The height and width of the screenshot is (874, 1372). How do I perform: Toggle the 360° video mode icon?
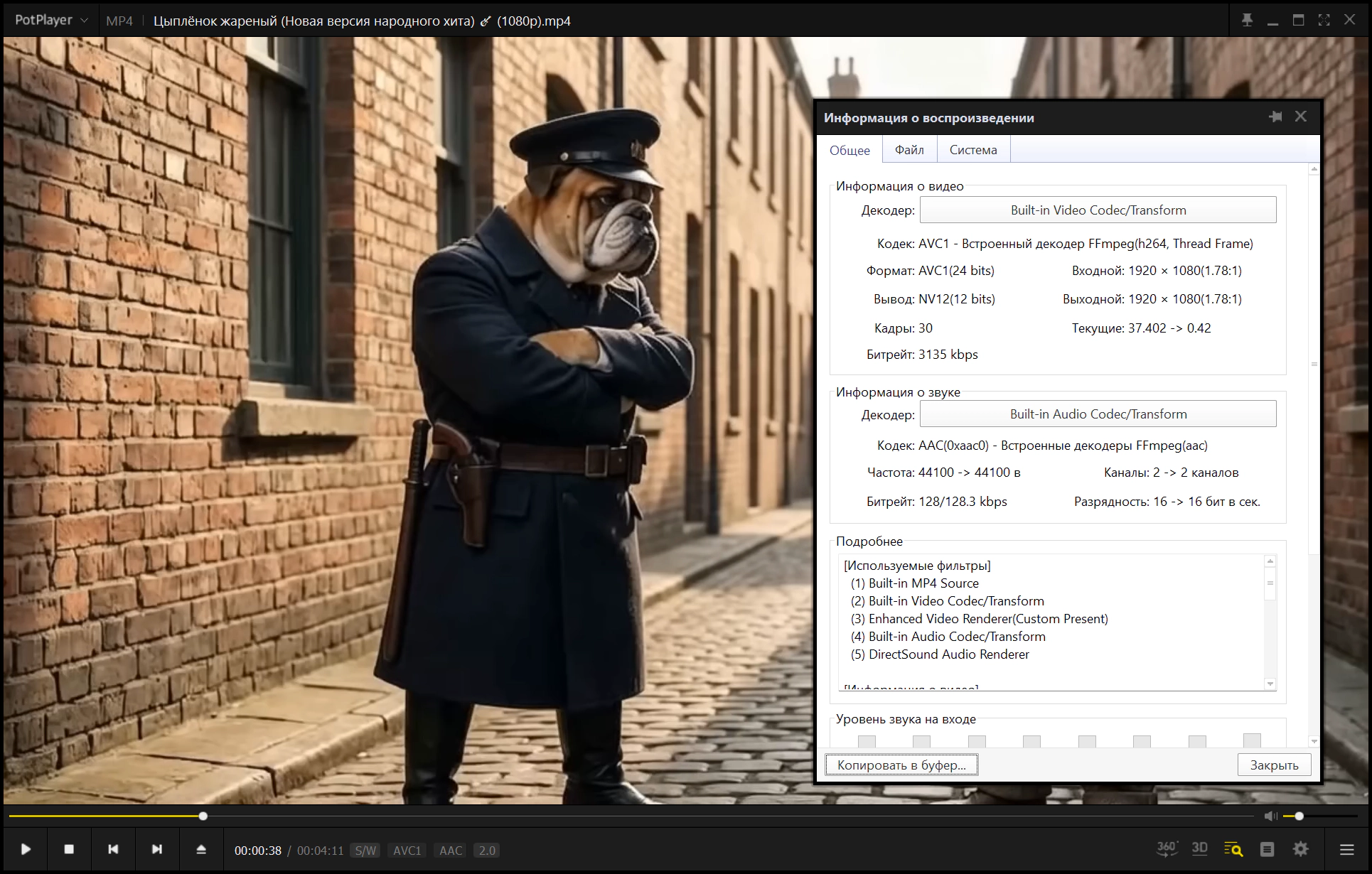(x=1167, y=848)
